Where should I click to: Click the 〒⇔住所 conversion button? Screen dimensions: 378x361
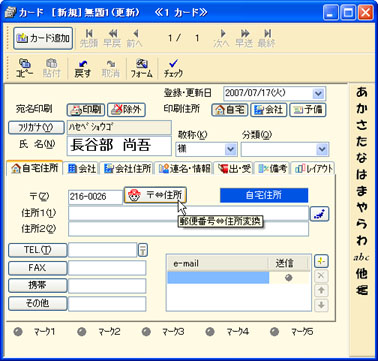pyautogui.click(x=155, y=195)
